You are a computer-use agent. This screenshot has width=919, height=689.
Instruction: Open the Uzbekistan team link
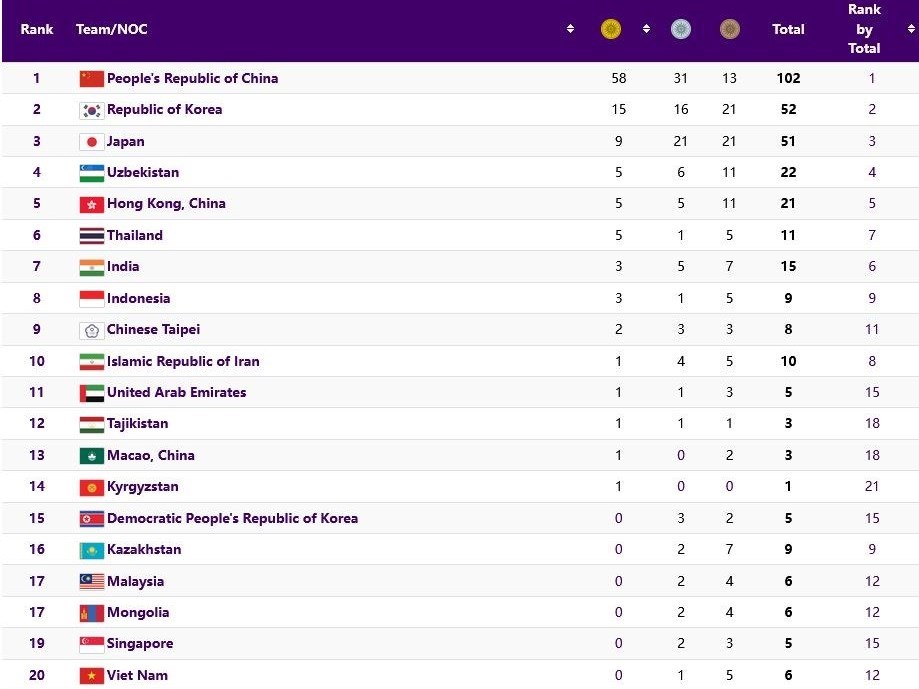click(143, 172)
